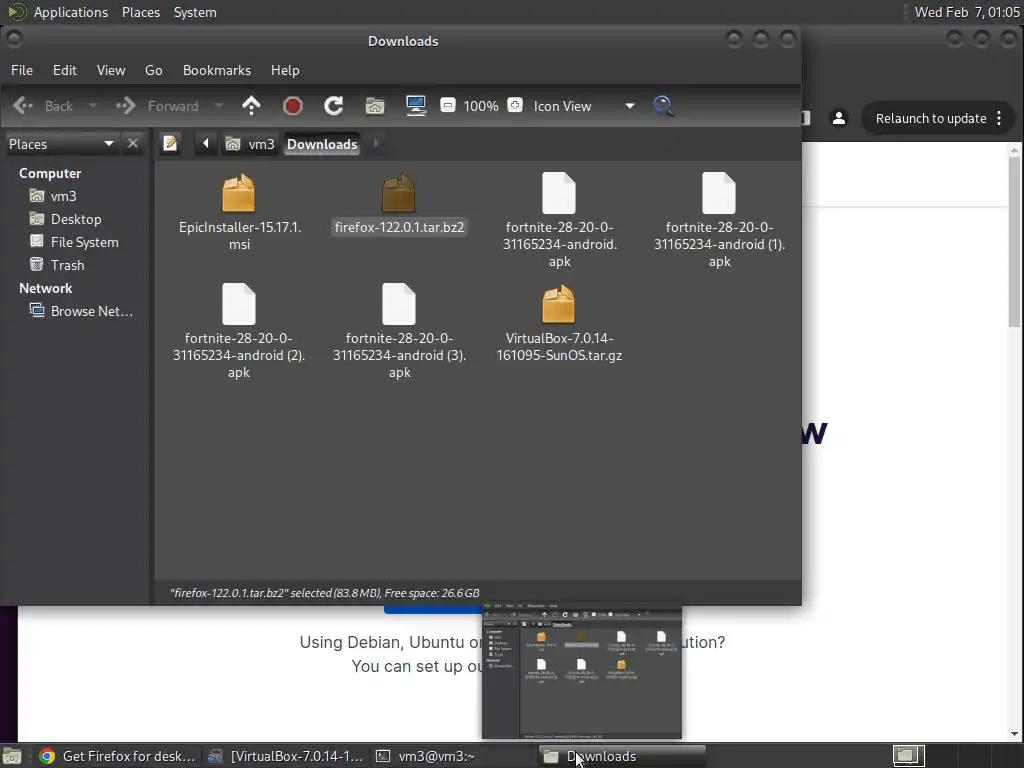Click the clock showing Wed Feb 7
Image resolution: width=1024 pixels, height=768 pixels.
(967, 12)
